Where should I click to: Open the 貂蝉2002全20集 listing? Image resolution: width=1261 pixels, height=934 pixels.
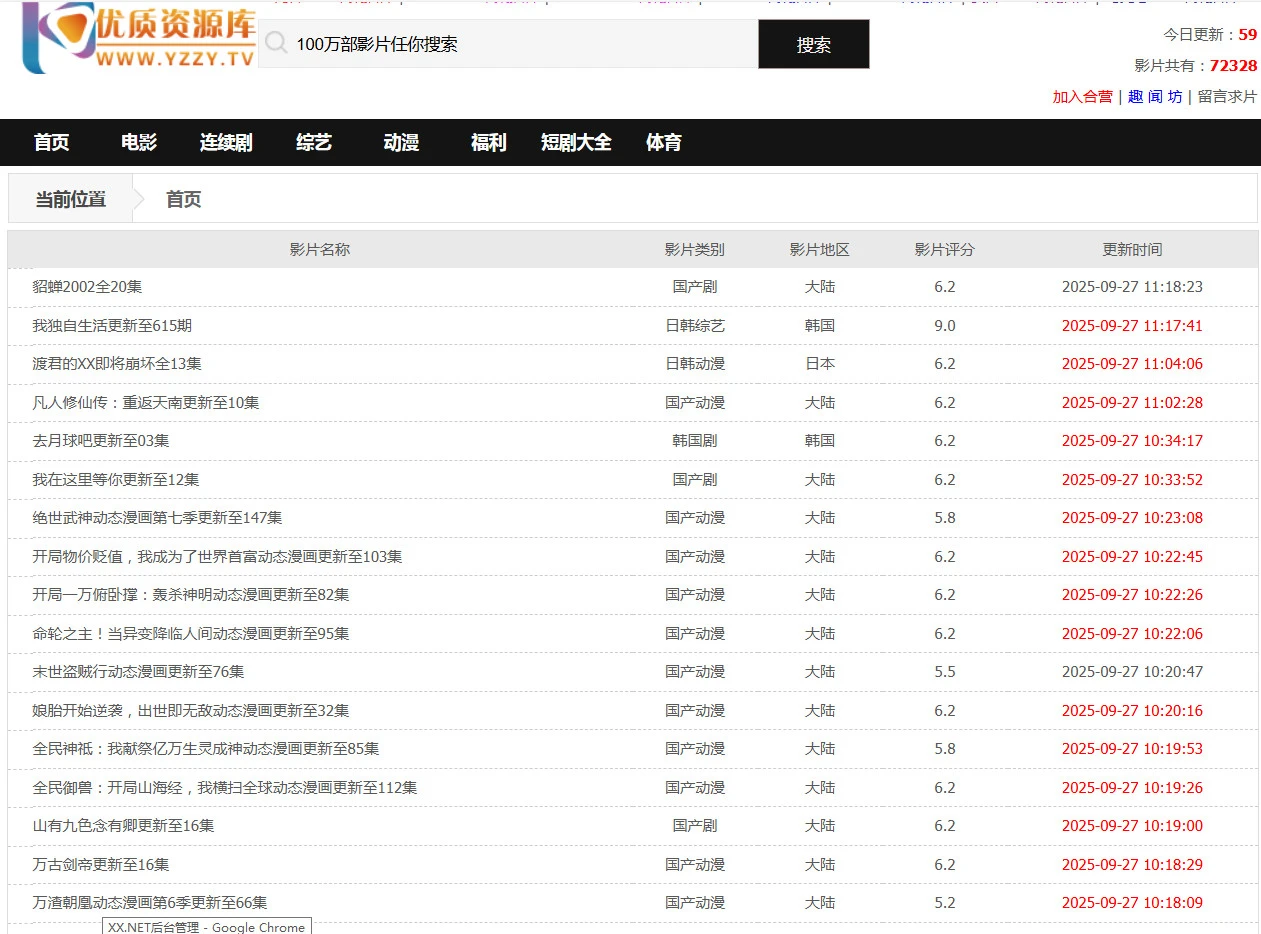click(87, 286)
